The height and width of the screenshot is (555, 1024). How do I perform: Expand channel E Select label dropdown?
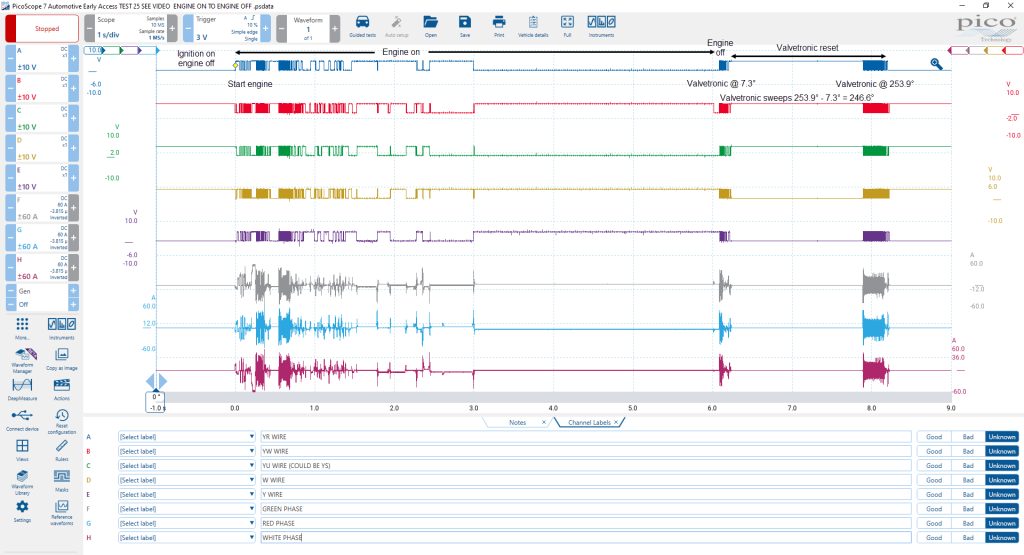[187, 494]
